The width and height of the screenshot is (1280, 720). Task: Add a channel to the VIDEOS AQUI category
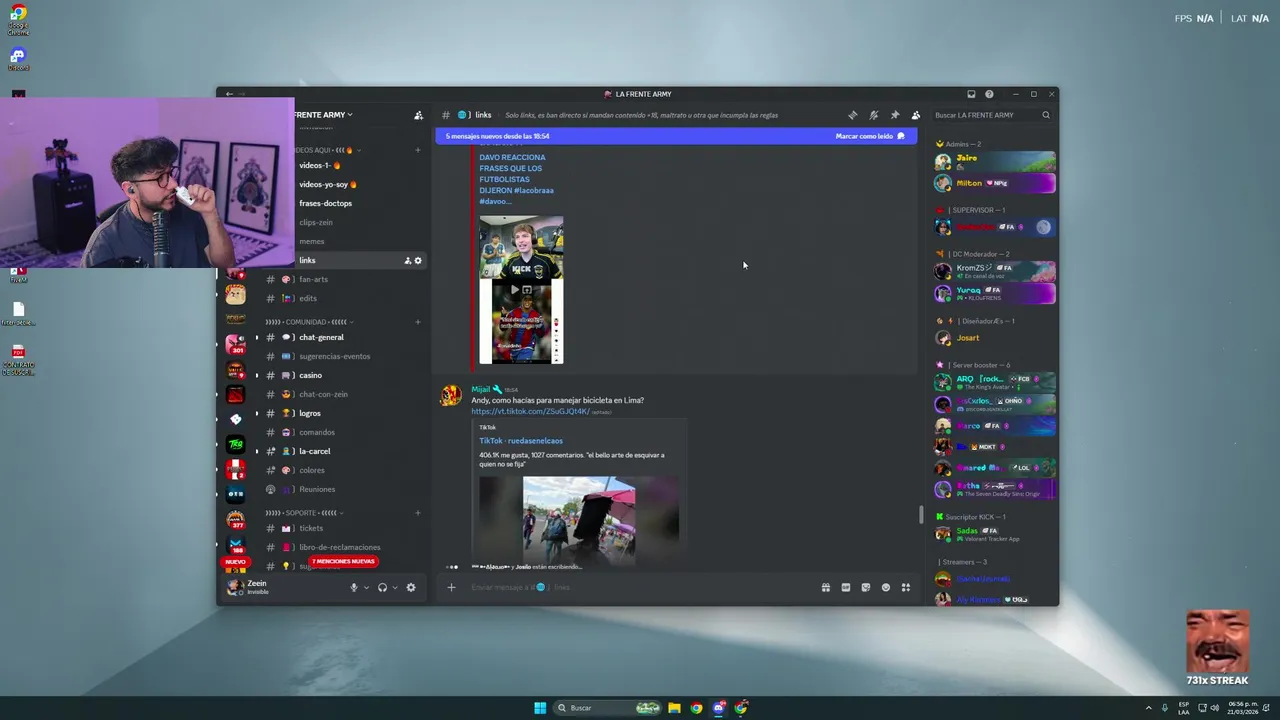[x=418, y=150]
